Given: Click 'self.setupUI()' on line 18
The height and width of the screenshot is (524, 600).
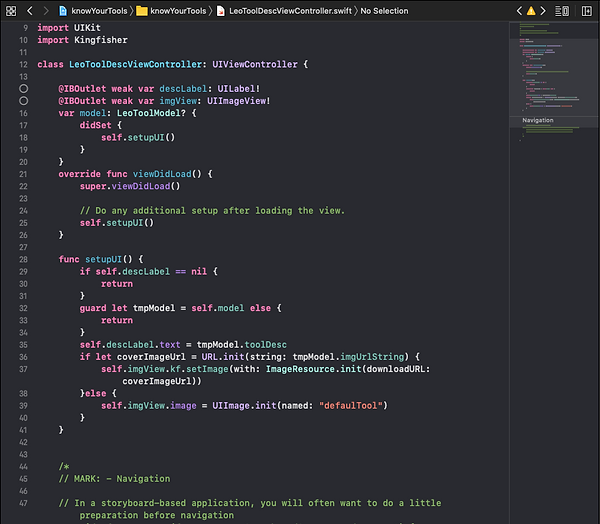Looking at the screenshot, I should pos(138,138).
